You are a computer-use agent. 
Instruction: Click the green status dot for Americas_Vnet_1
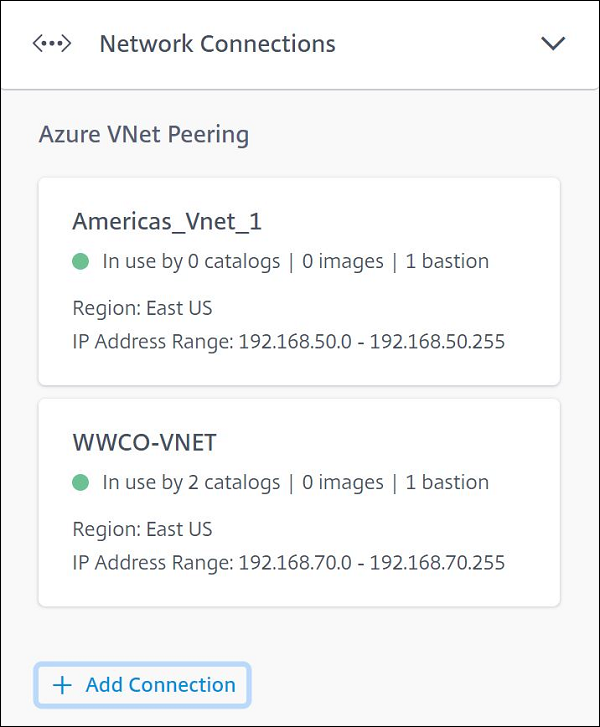81,262
